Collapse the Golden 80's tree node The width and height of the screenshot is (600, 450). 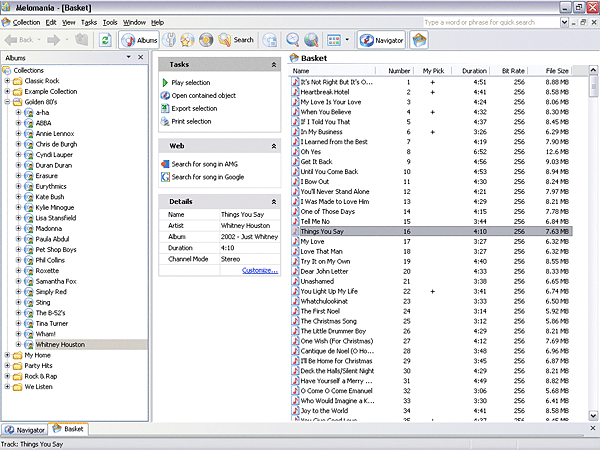[x=7, y=102]
